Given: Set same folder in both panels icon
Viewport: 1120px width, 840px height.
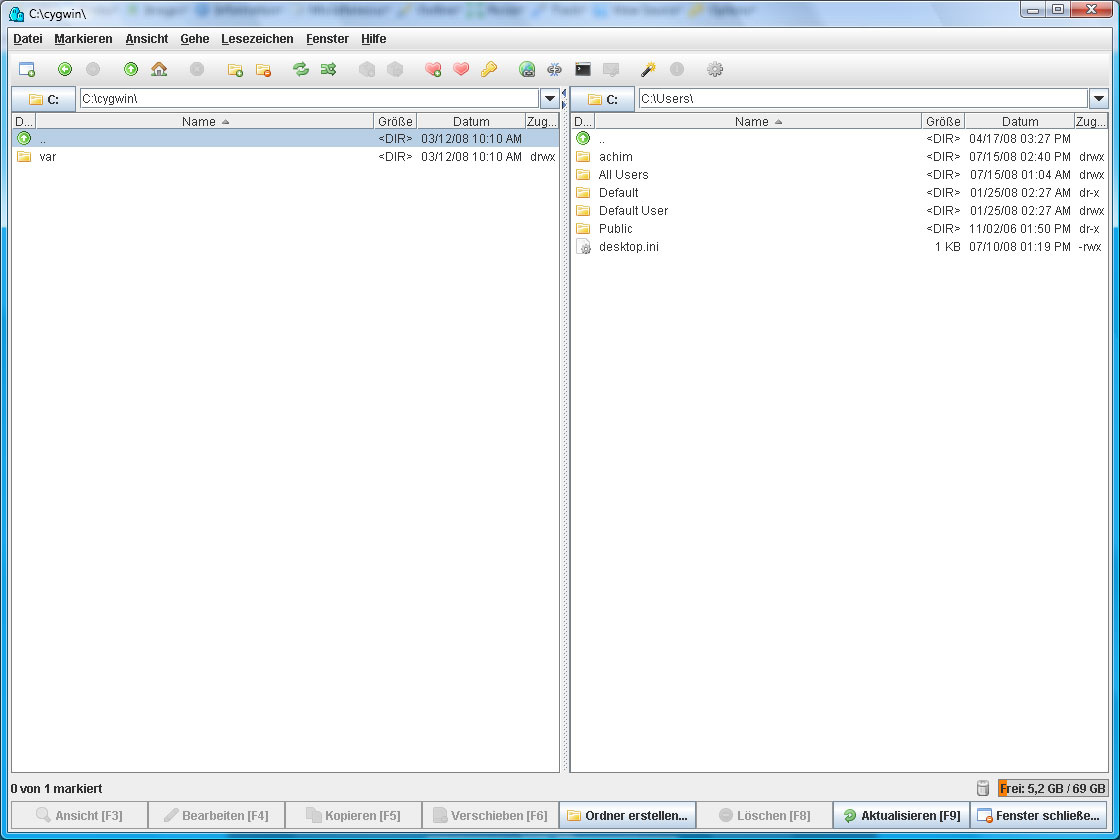Looking at the screenshot, I should tap(329, 69).
